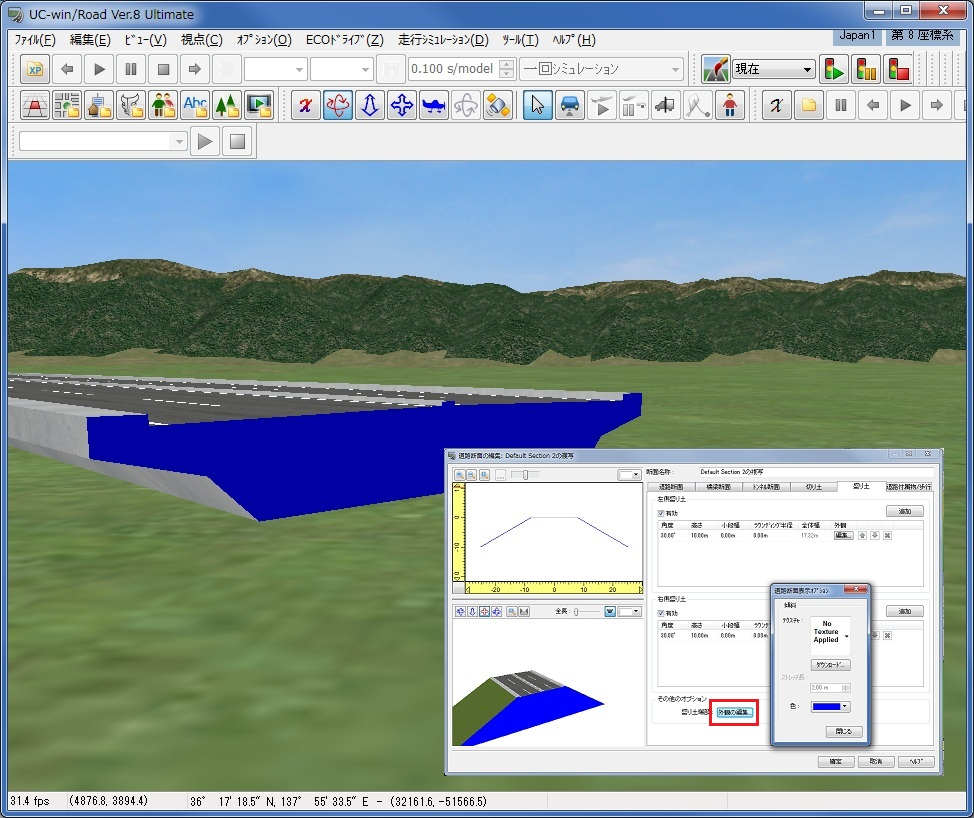Click the two-people characters icon
974x818 pixels.
[x=163, y=105]
